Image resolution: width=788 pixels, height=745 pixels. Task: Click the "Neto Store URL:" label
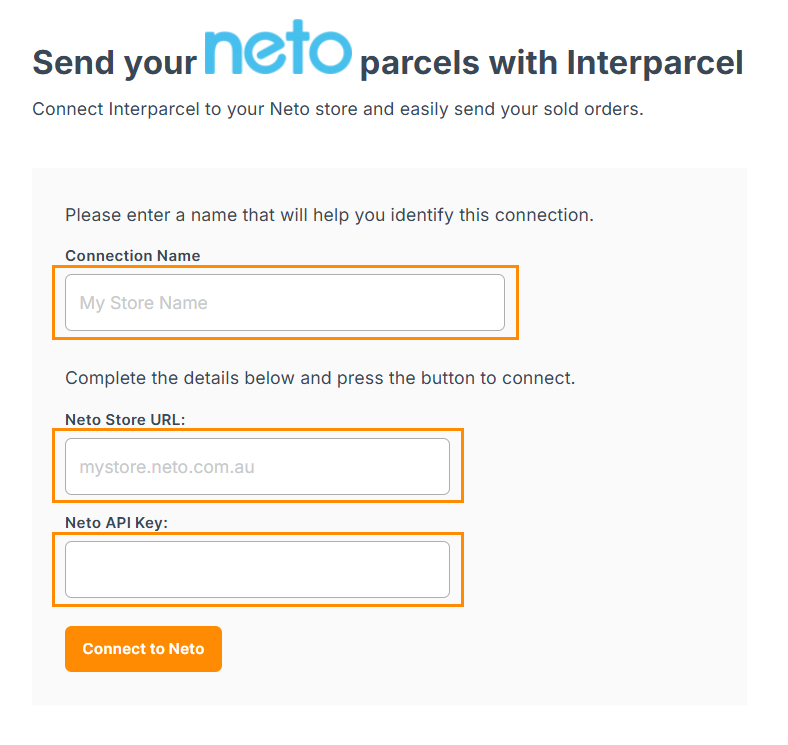click(x=125, y=419)
